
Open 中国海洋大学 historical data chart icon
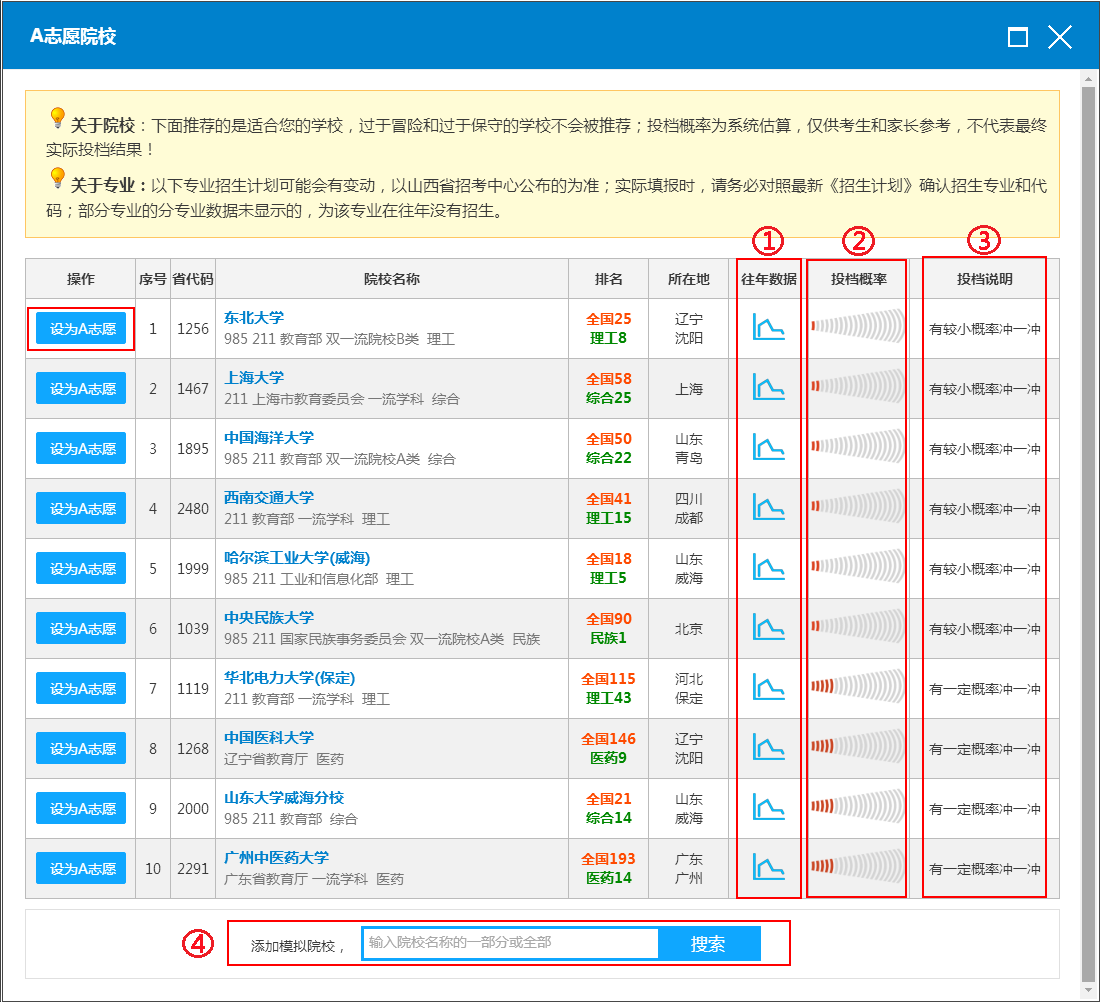tap(768, 448)
